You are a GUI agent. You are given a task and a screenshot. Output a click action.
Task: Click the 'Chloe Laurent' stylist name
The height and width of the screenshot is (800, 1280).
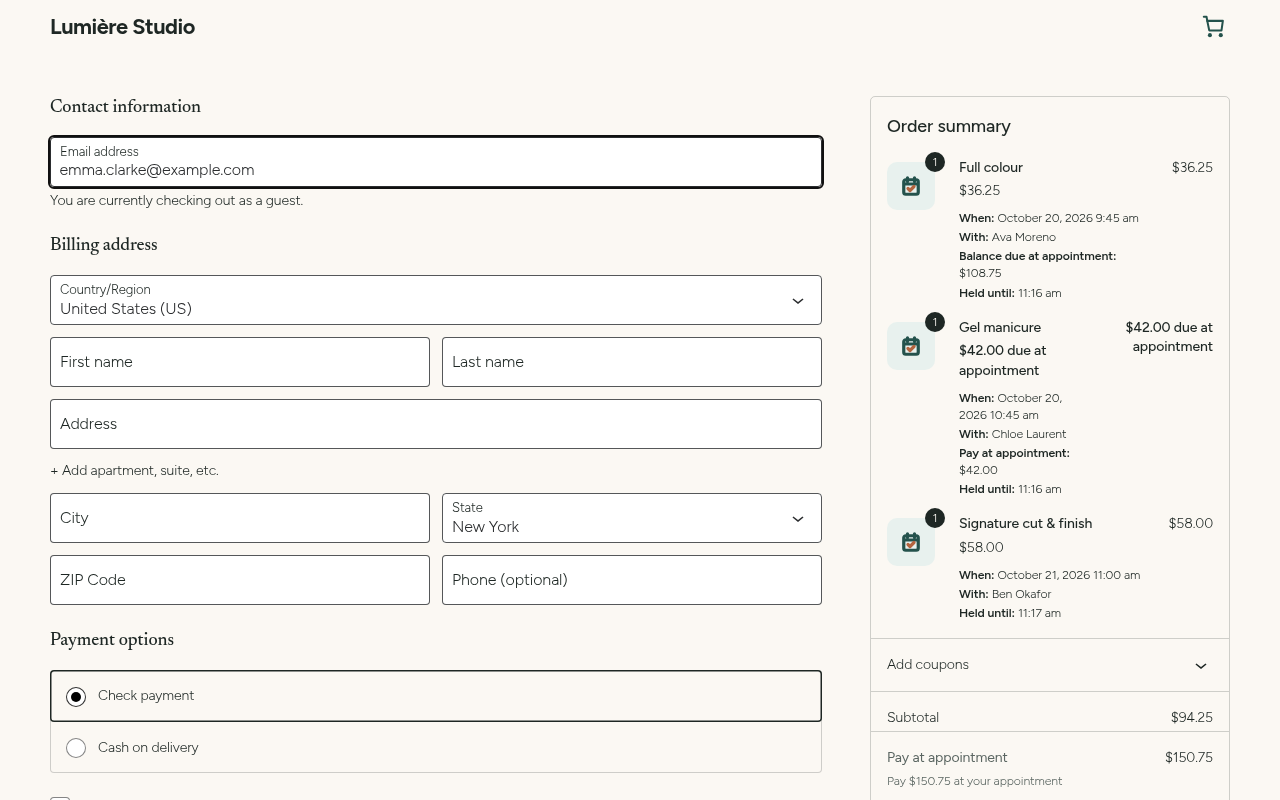point(1029,435)
